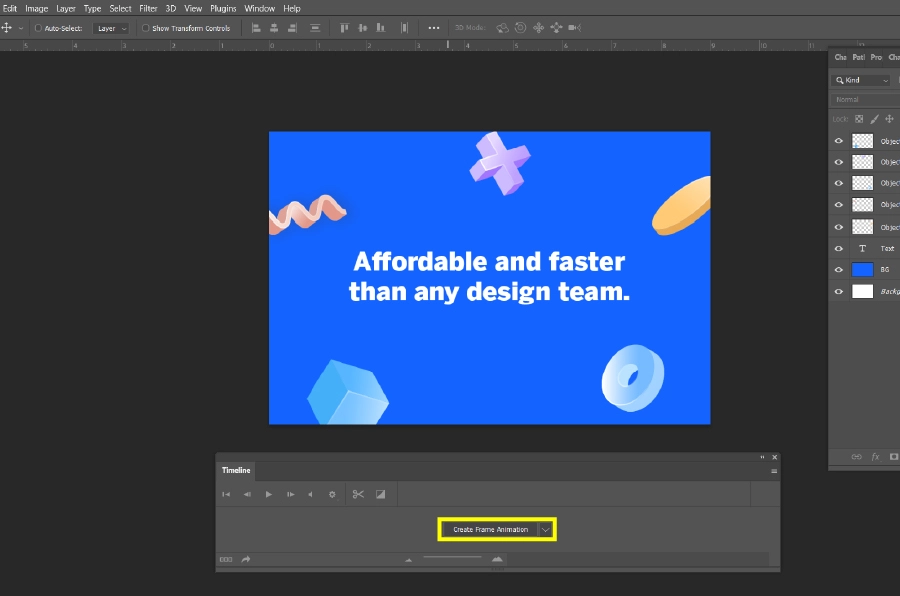The height and width of the screenshot is (596, 900).
Task: Click the Create Frame Animation button
Action: point(491,530)
